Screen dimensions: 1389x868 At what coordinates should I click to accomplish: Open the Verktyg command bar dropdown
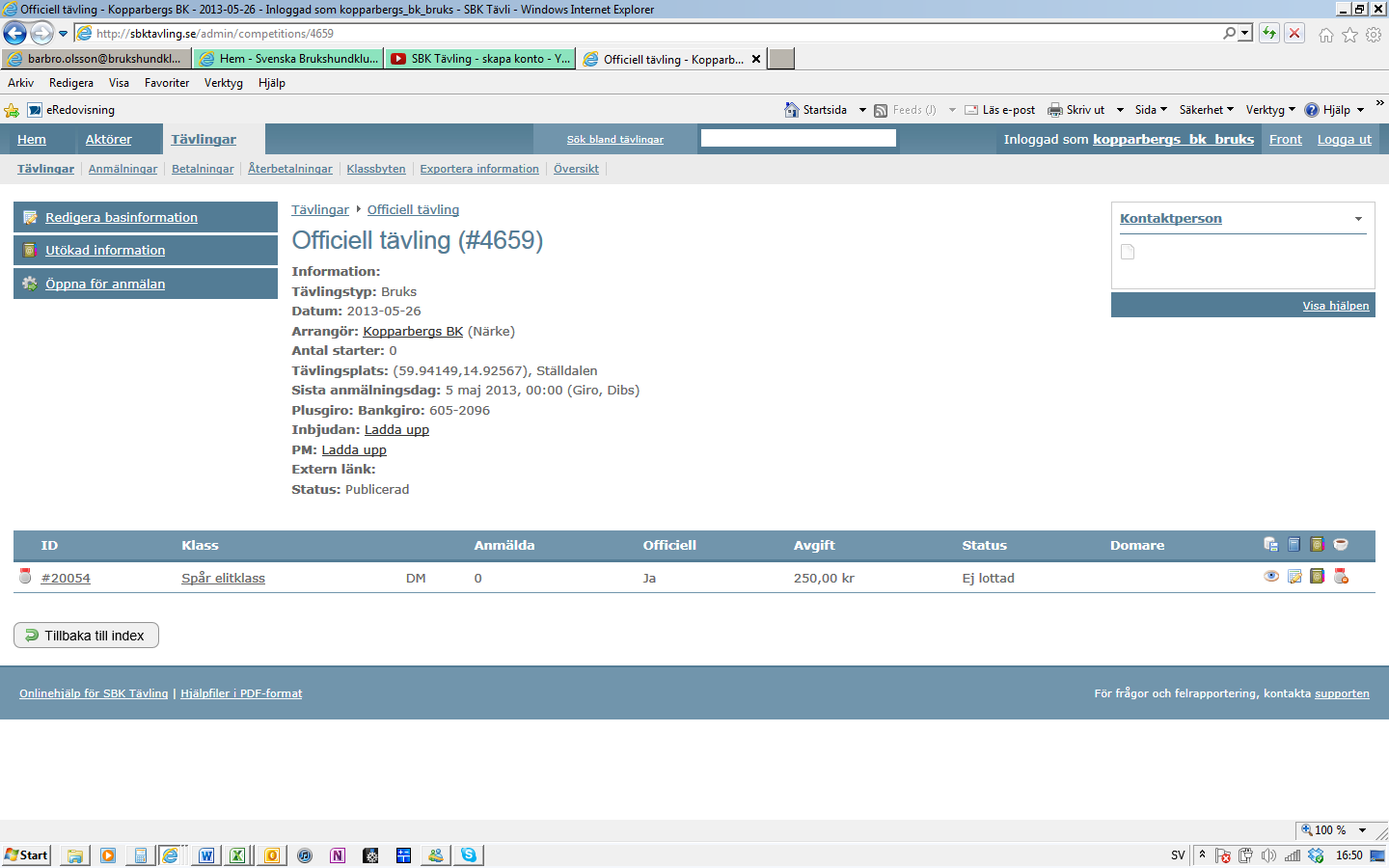pyautogui.click(x=1270, y=110)
